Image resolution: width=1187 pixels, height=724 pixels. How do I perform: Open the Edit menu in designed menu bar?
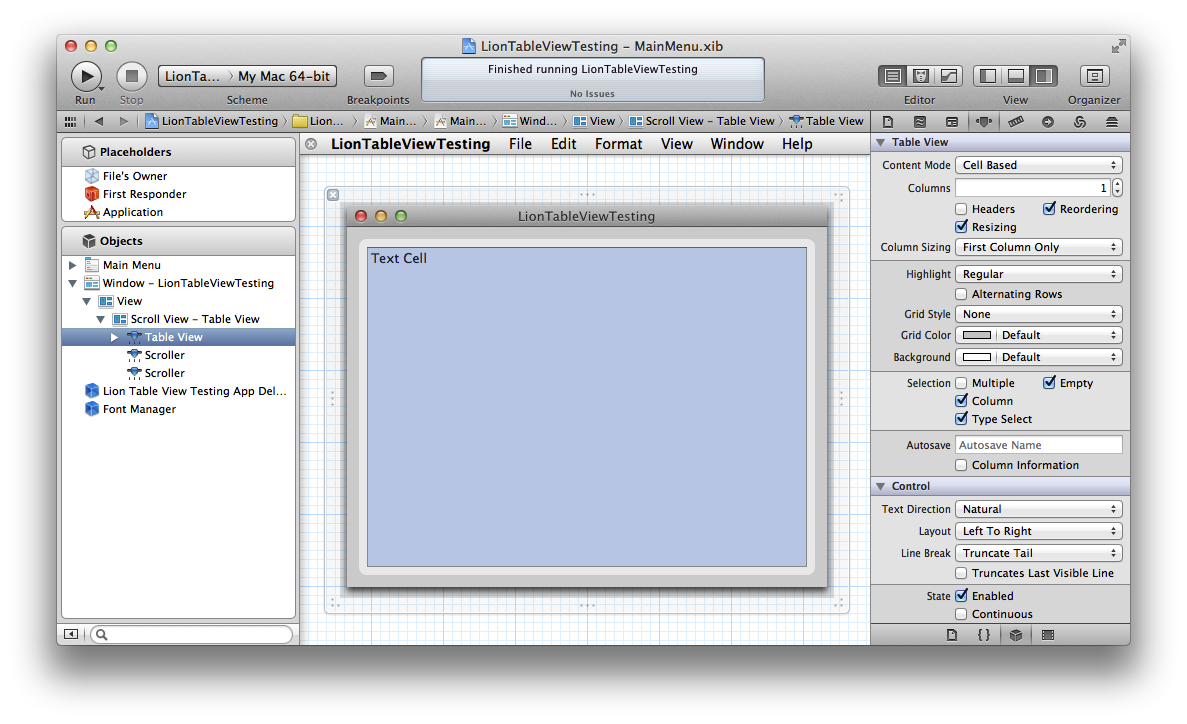click(563, 144)
